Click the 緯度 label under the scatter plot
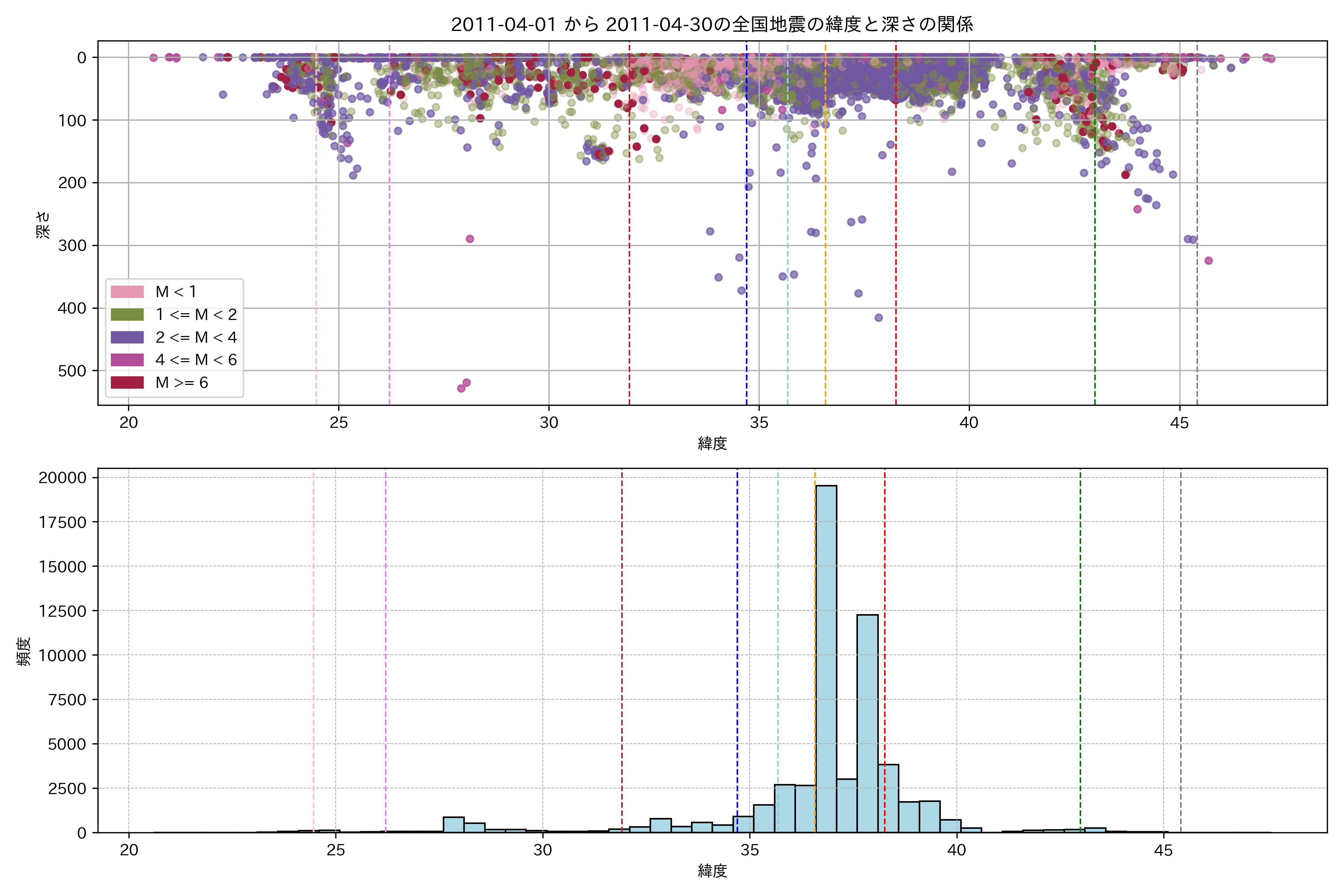This screenshot has width=1344, height=896. click(x=712, y=443)
